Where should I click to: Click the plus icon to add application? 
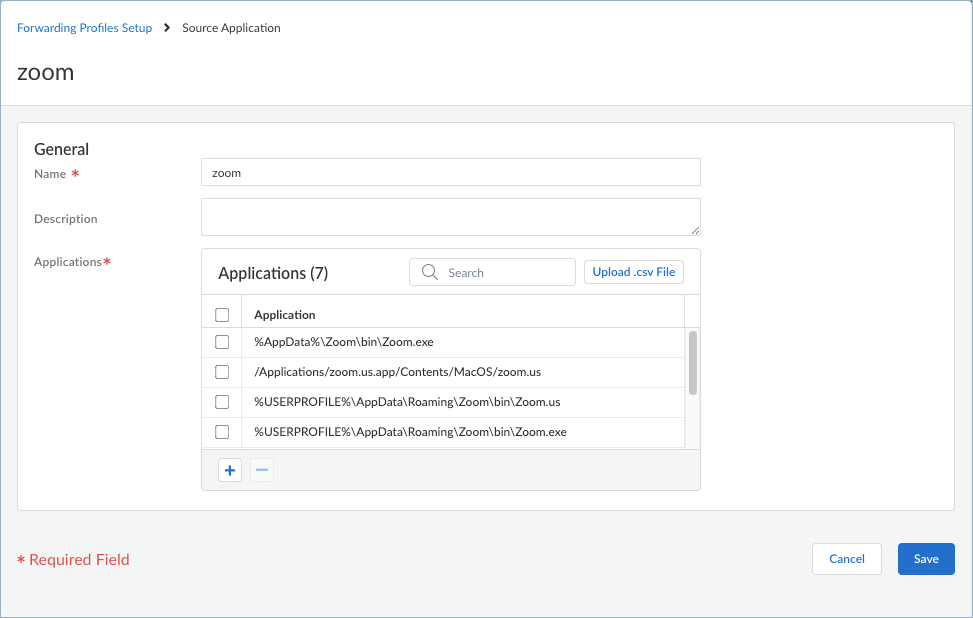tap(230, 470)
